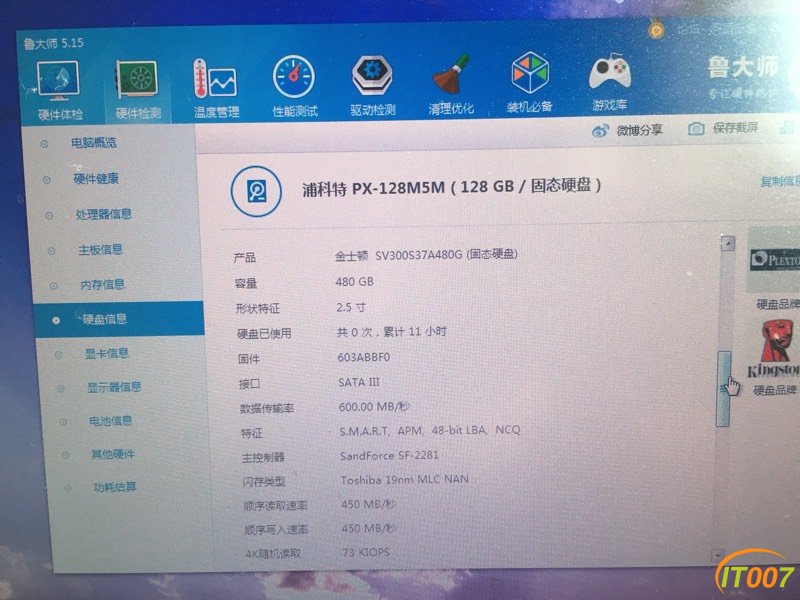Viewport: 800px width, 600px height.
Task: Click the 特征 field label
Action: [252, 433]
